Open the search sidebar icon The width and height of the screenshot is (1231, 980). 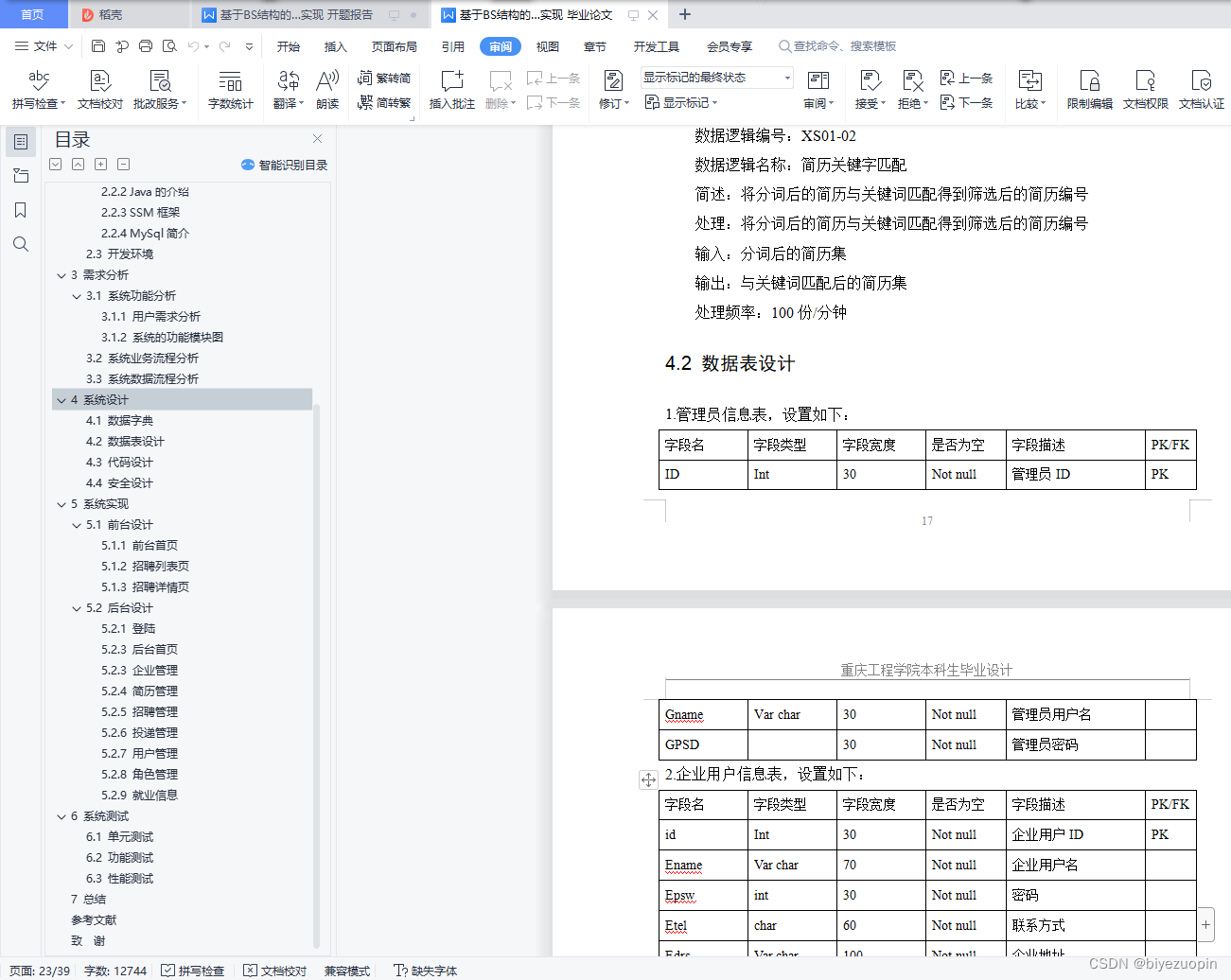tap(21, 244)
